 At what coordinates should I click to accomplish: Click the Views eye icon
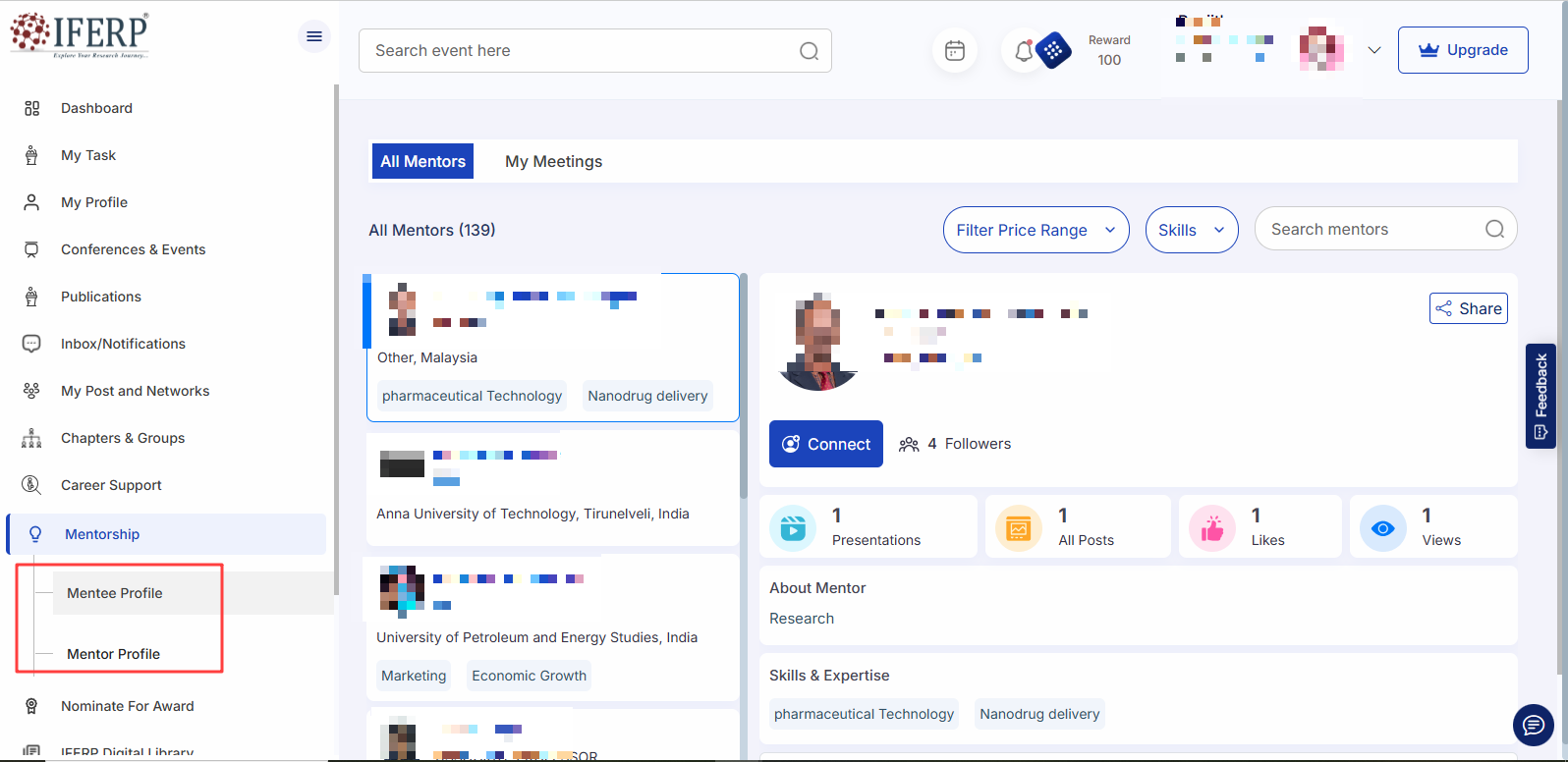click(x=1382, y=527)
